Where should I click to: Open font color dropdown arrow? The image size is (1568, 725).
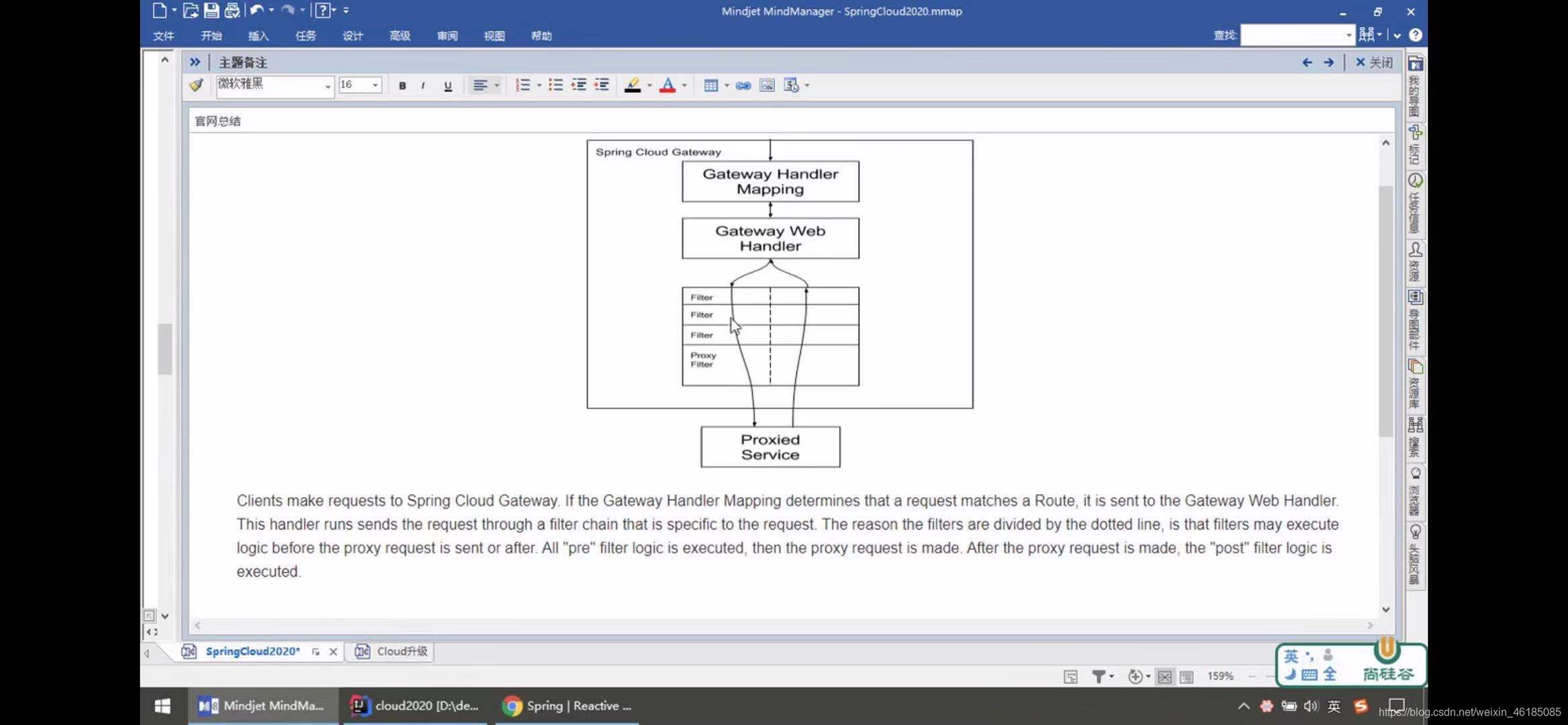[684, 85]
